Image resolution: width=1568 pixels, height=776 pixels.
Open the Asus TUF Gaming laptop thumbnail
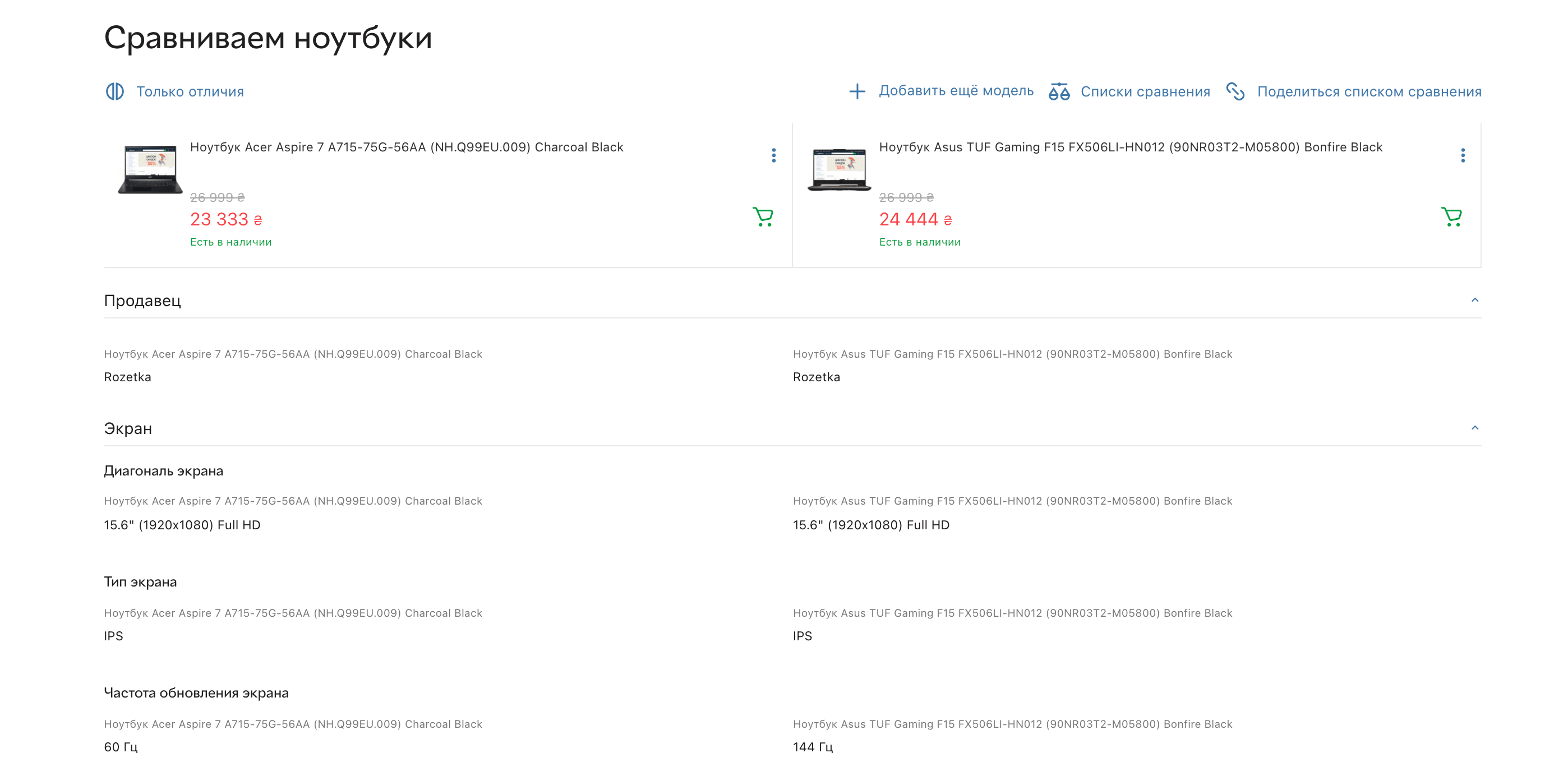tap(839, 169)
